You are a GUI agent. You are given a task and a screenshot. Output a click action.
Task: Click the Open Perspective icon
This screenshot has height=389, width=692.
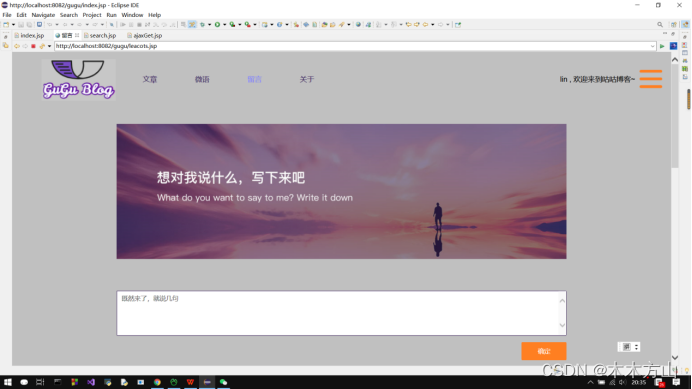(x=673, y=25)
